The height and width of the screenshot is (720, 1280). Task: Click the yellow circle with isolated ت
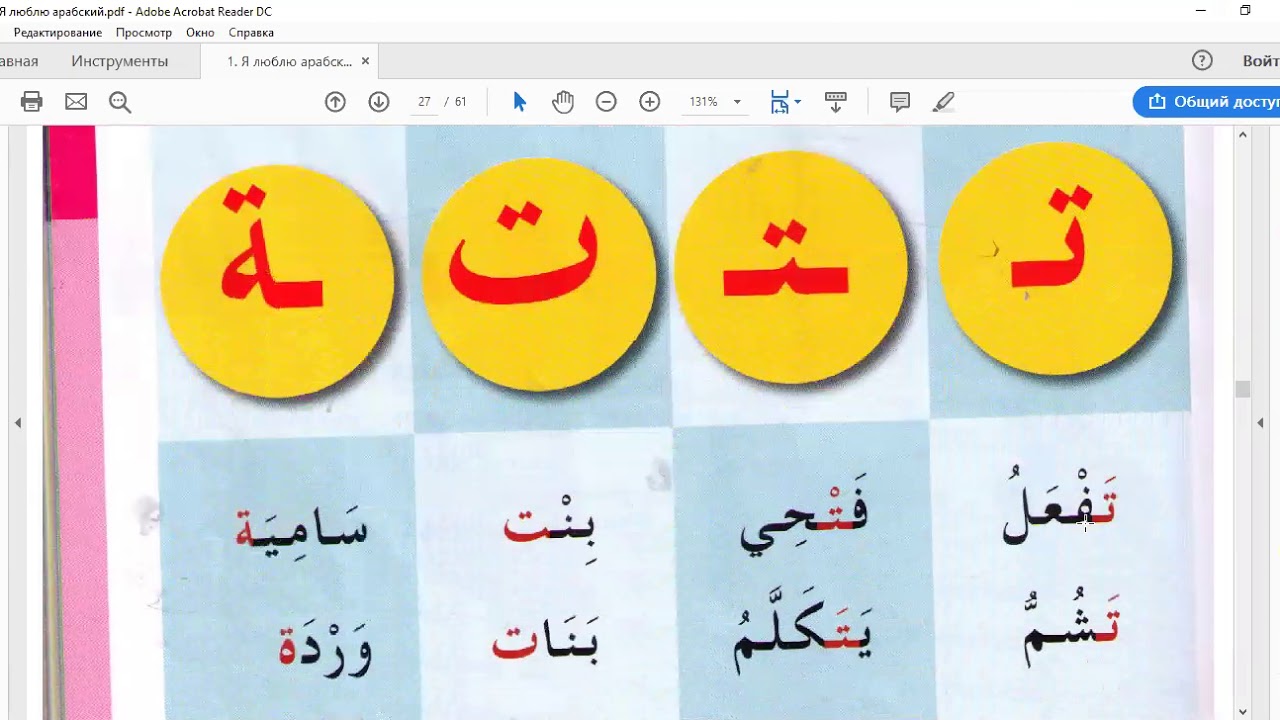[x=539, y=276]
